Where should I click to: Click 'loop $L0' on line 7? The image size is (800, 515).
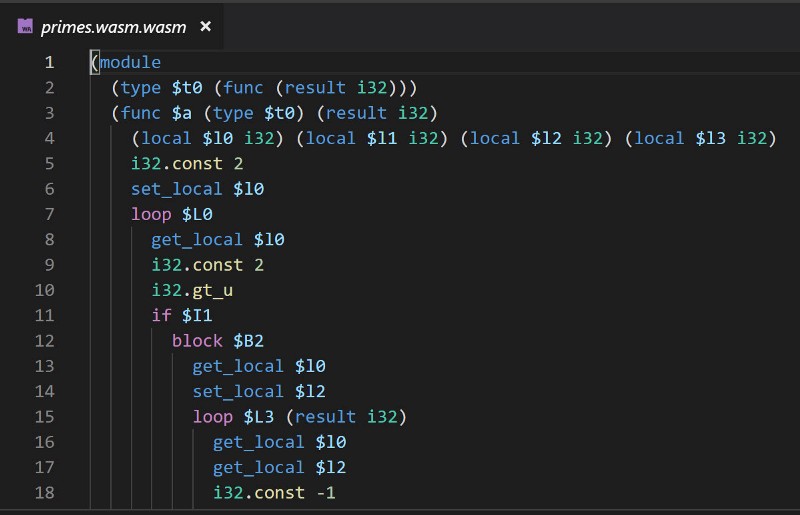(172, 214)
